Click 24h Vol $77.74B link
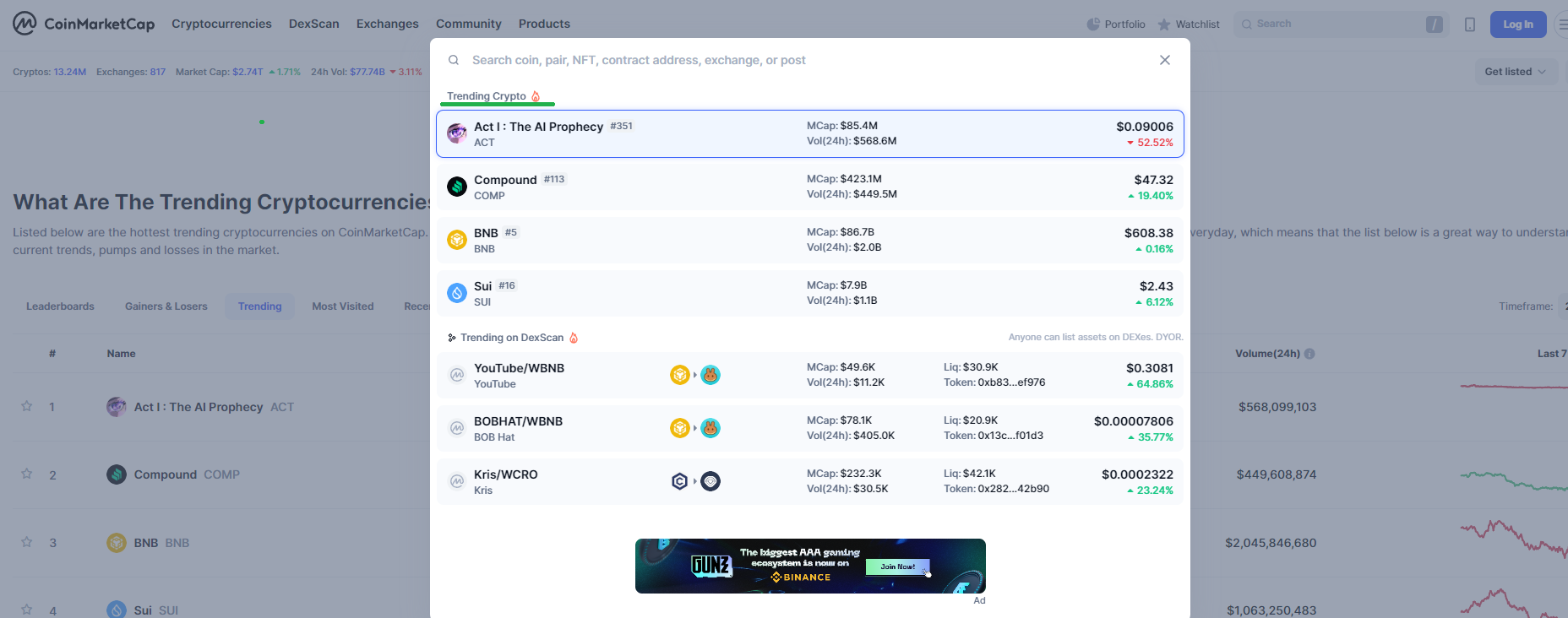Screen dimensions: 1568x618 367,72
